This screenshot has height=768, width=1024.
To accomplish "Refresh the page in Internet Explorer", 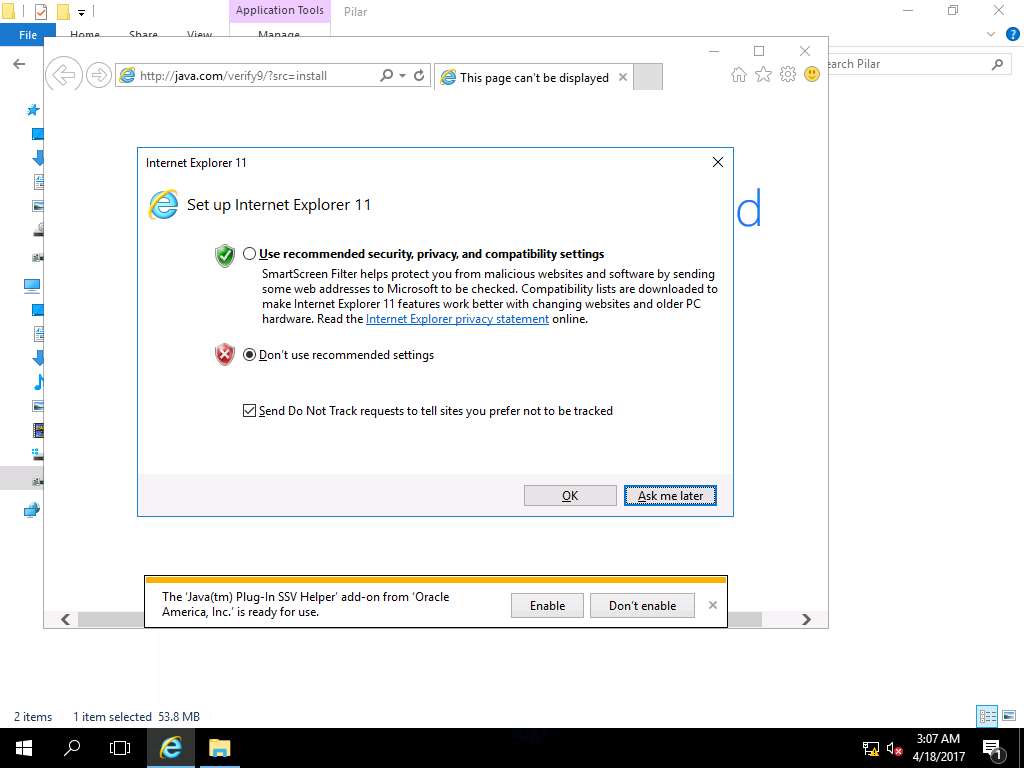I will click(419, 75).
